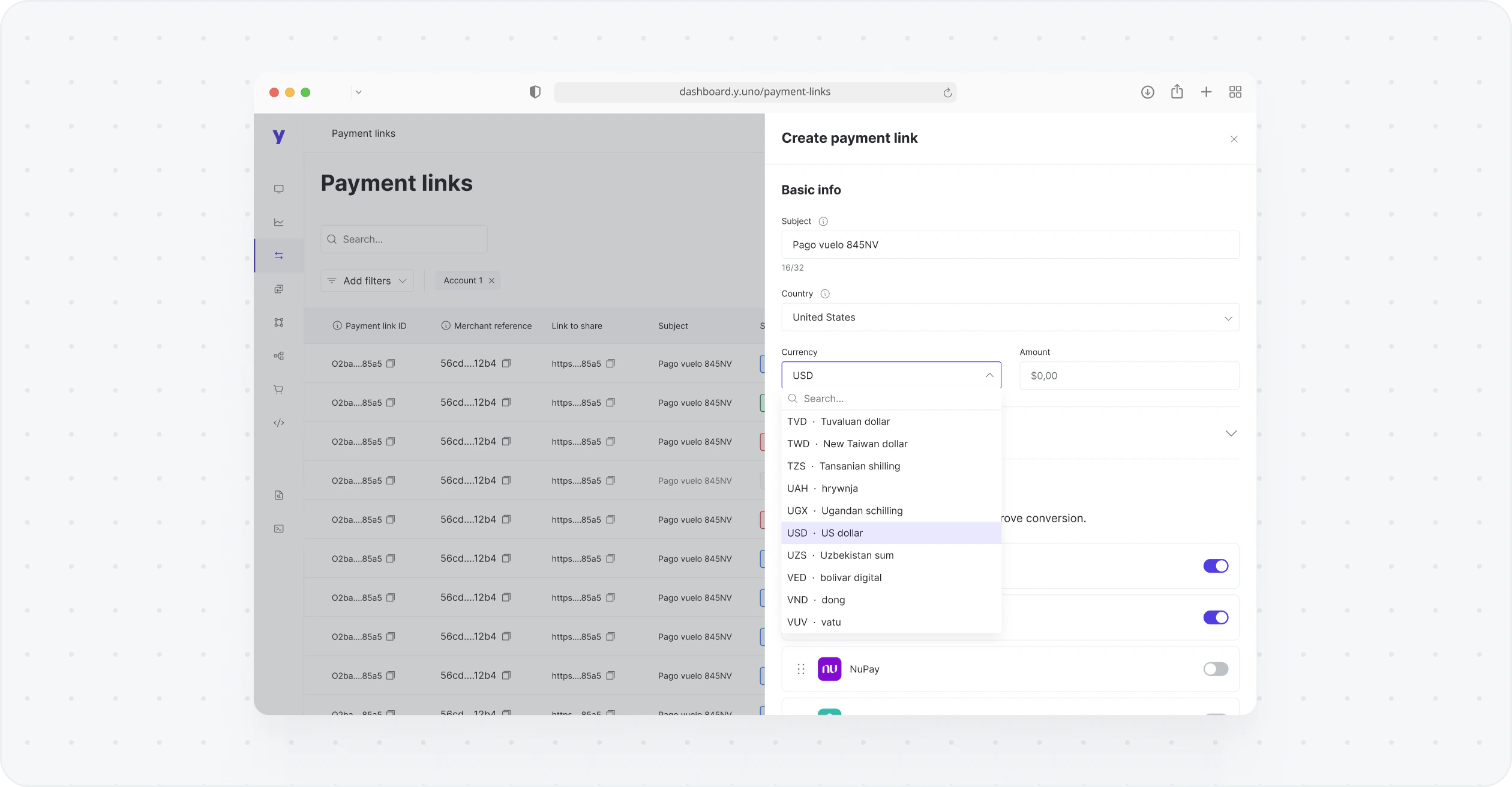Click the Country info icon
The height and width of the screenshot is (787, 1512).
[x=825, y=294]
